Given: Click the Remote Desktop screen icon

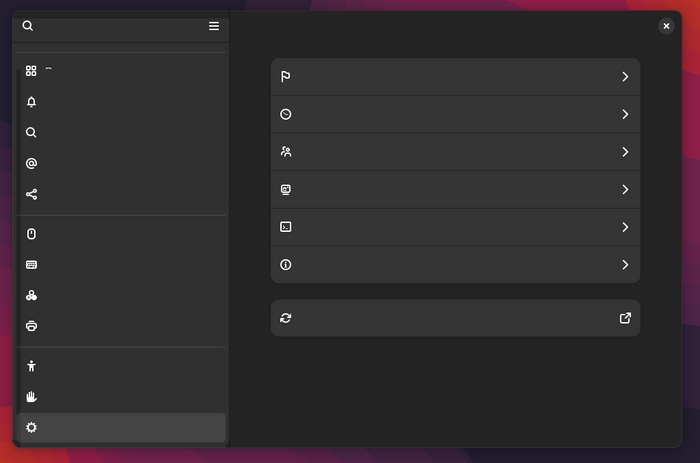Looking at the screenshot, I should click(x=286, y=190).
